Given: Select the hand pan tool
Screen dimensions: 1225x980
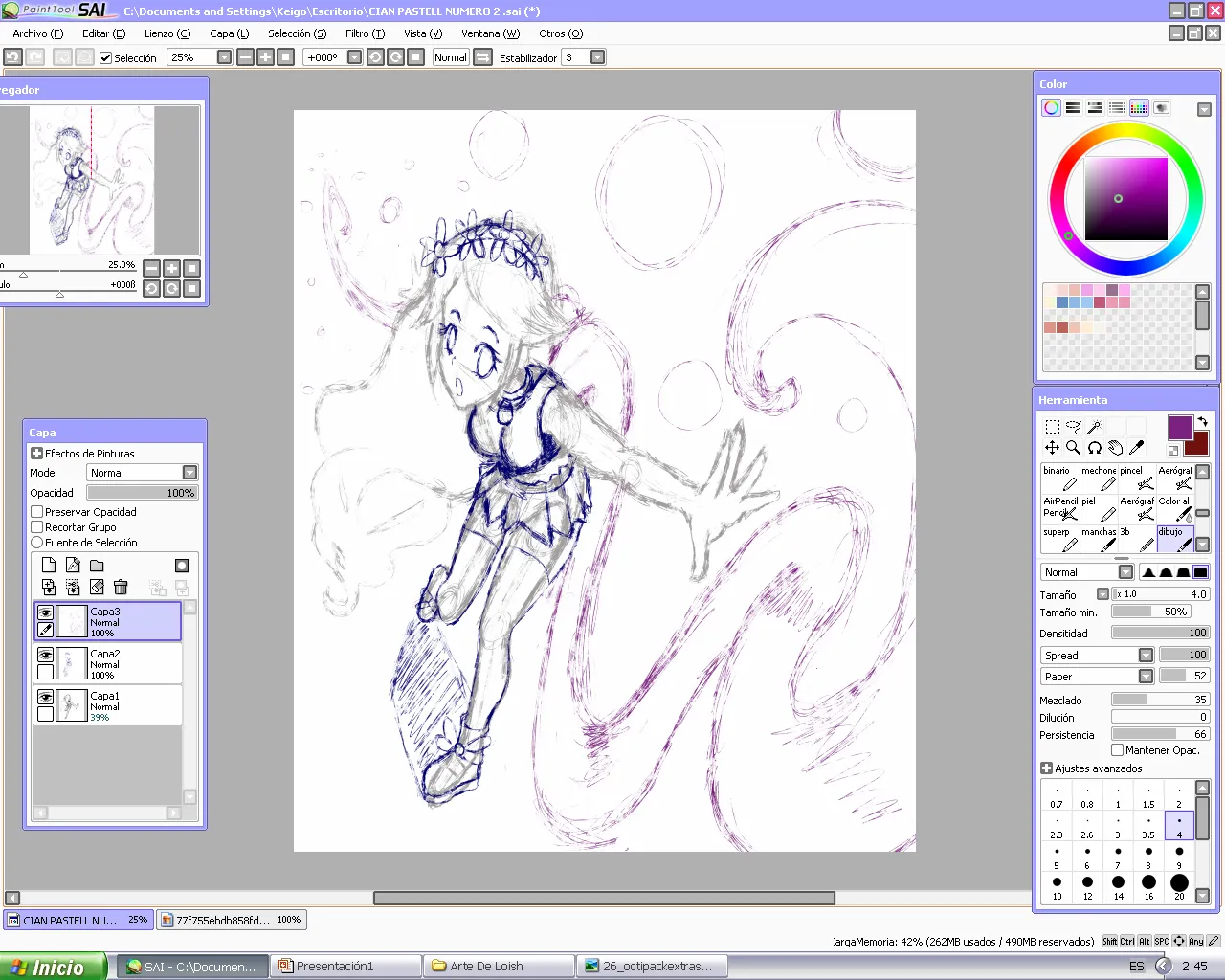Looking at the screenshot, I should [1115, 447].
